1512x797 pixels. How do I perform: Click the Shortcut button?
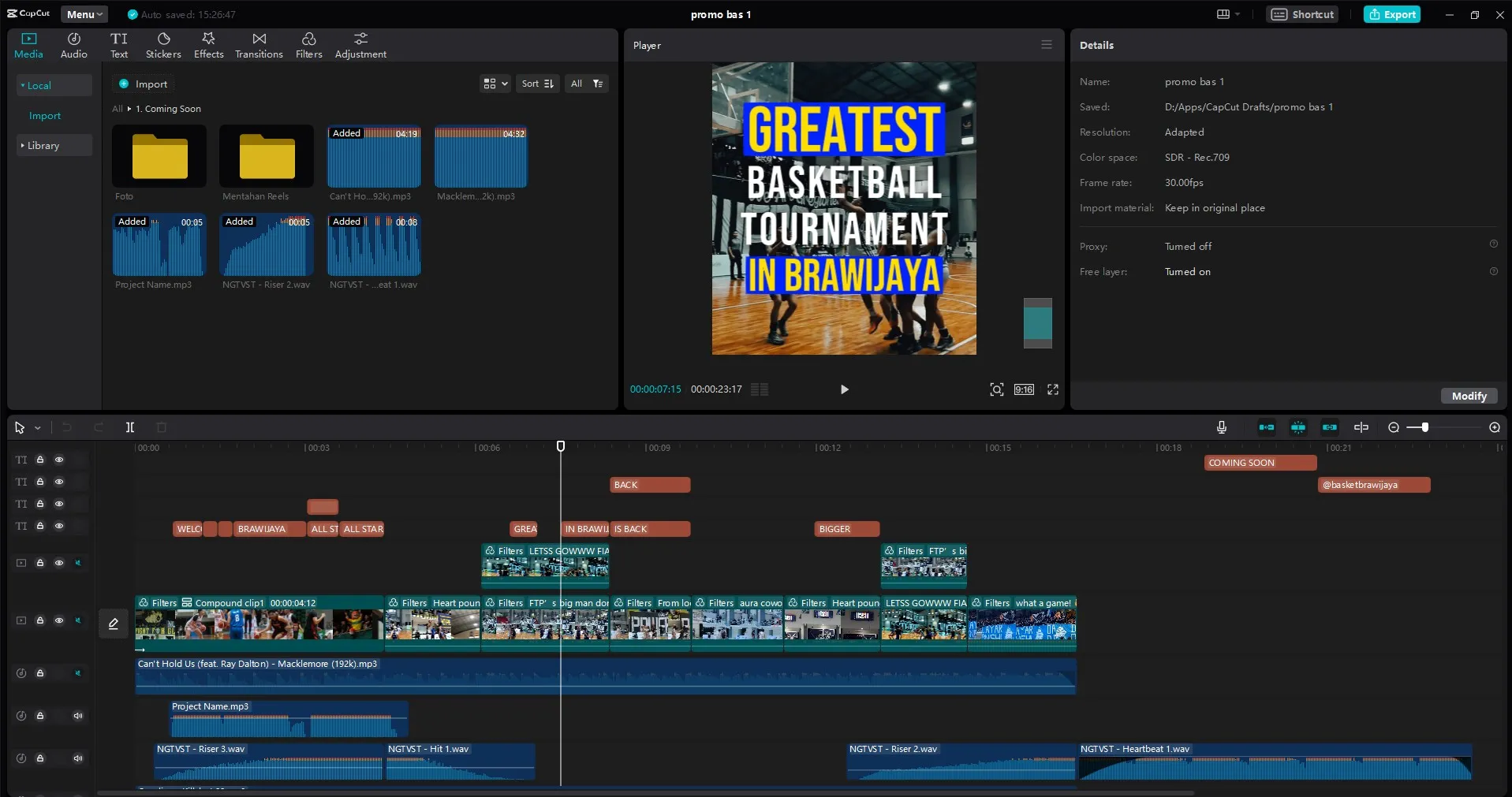(1302, 14)
